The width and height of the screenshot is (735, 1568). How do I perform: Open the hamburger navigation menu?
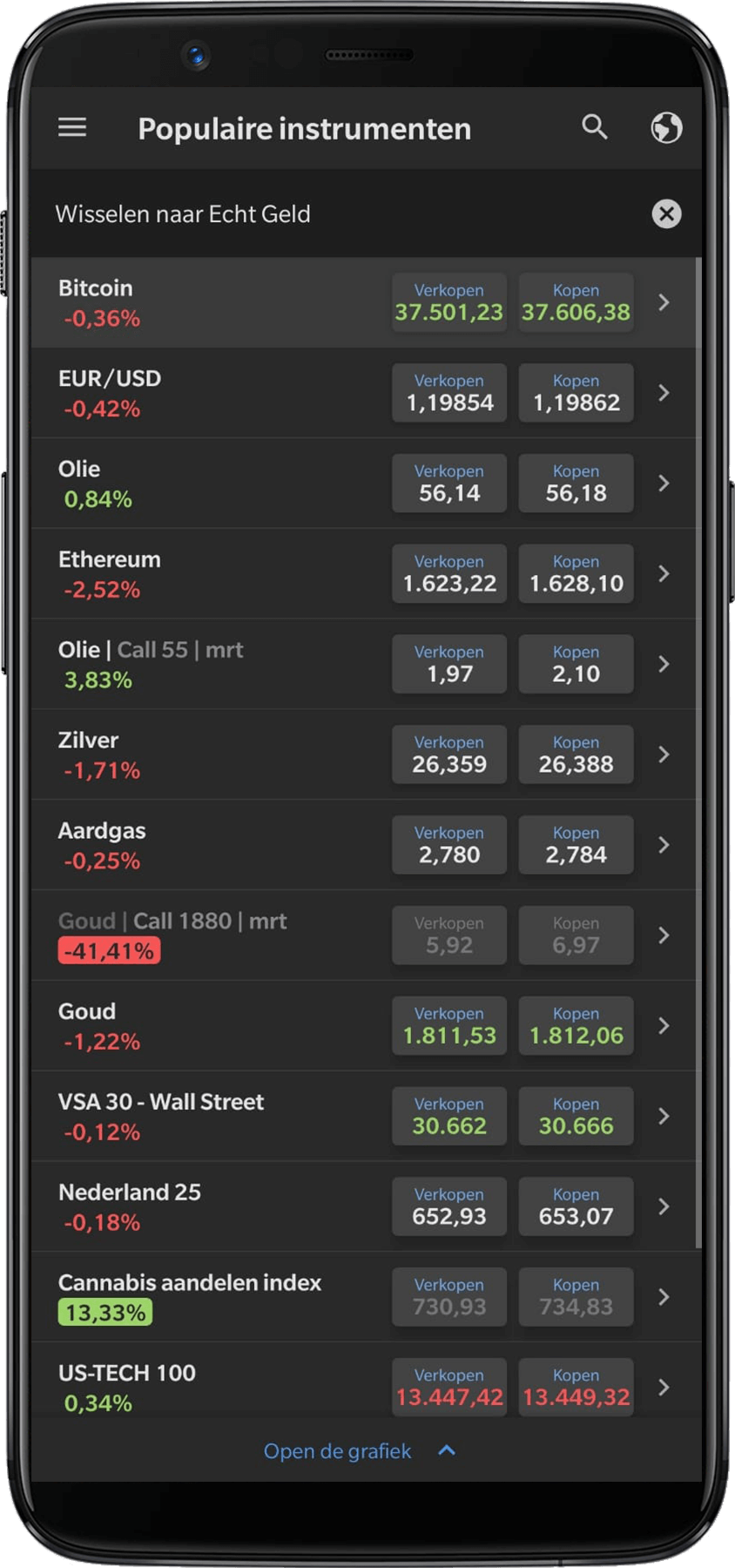(72, 128)
